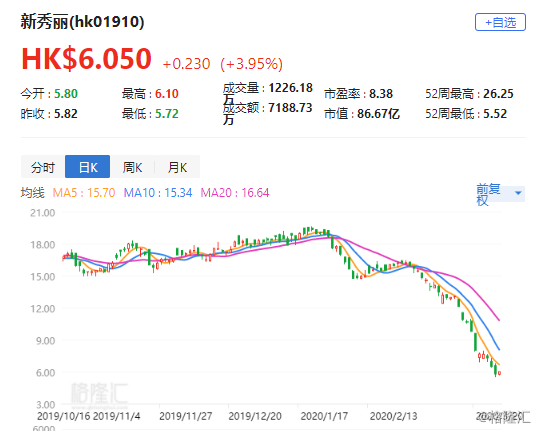Click the +自选 add to watchlist button

[x=500, y=22]
